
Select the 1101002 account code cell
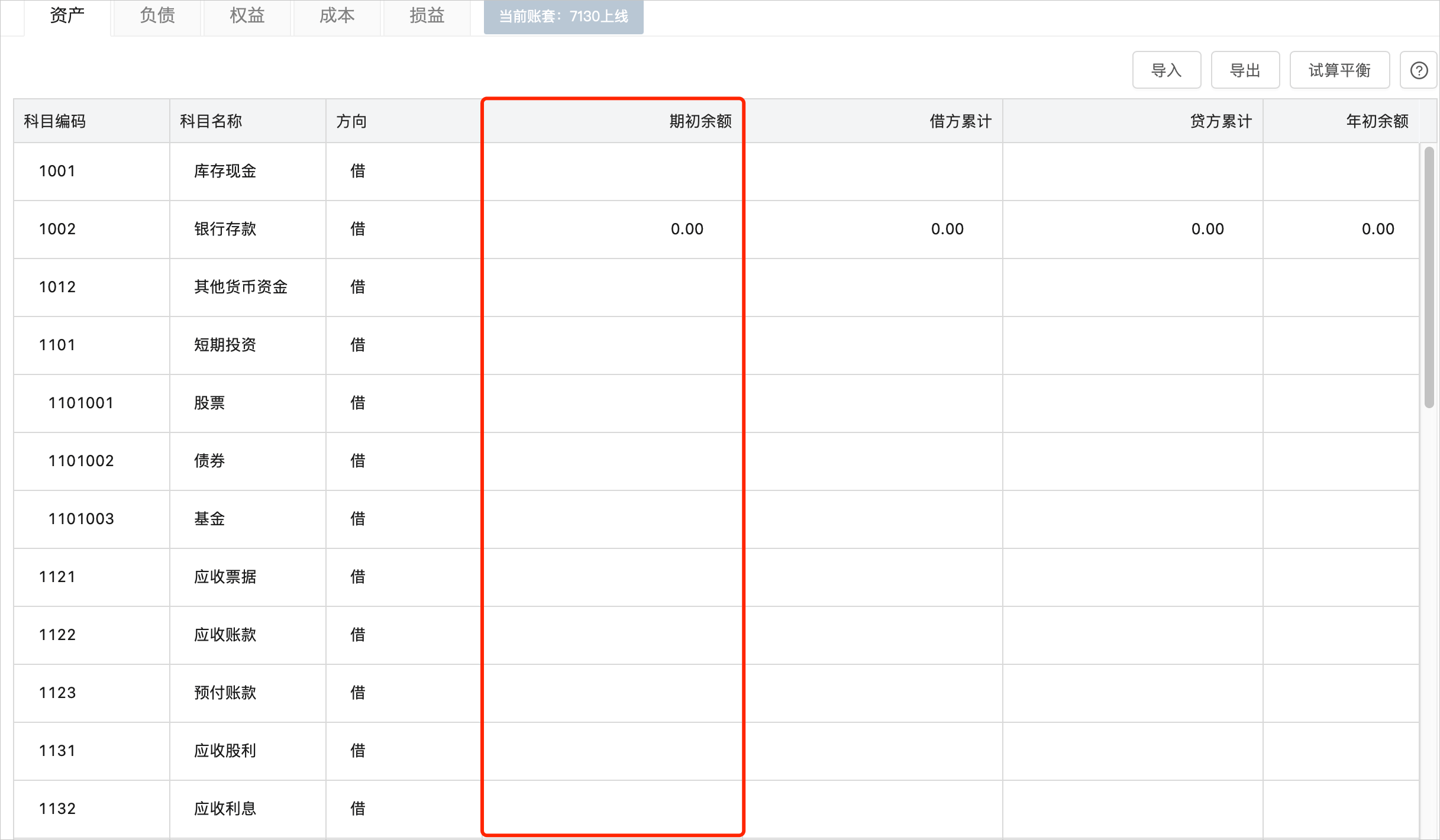click(x=92, y=461)
